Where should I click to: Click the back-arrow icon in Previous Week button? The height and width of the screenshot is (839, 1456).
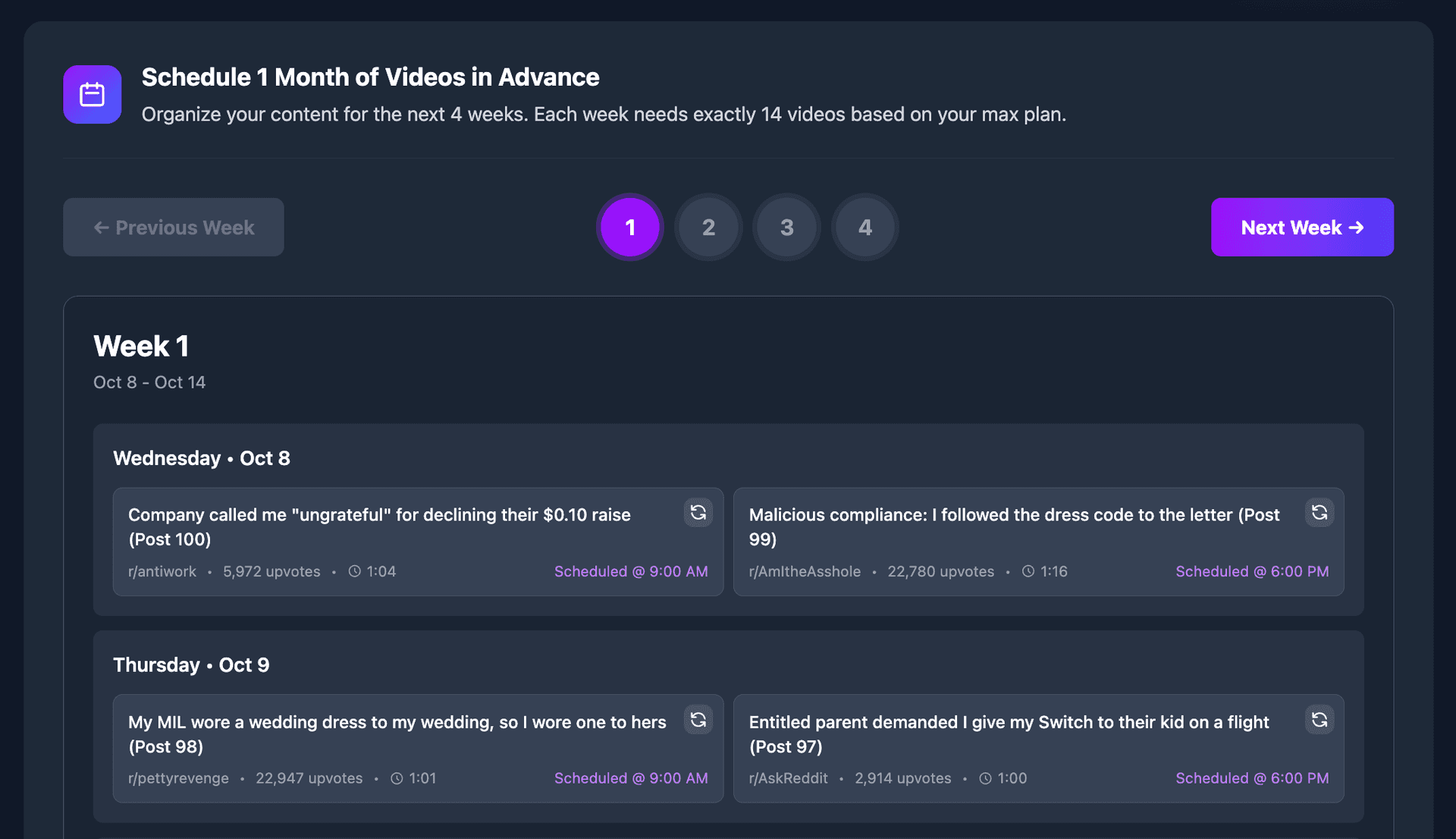tap(102, 227)
